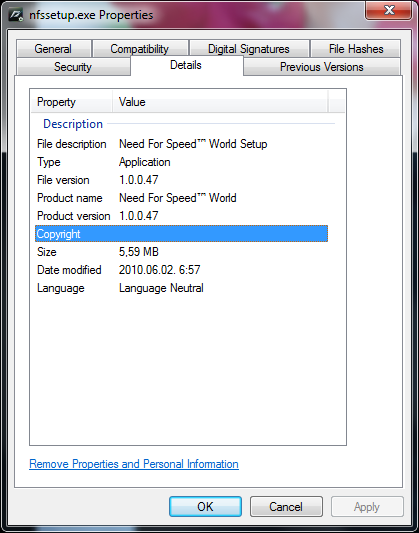Close the Properties dialog with X
The width and height of the screenshot is (419, 533).
(389, 10)
